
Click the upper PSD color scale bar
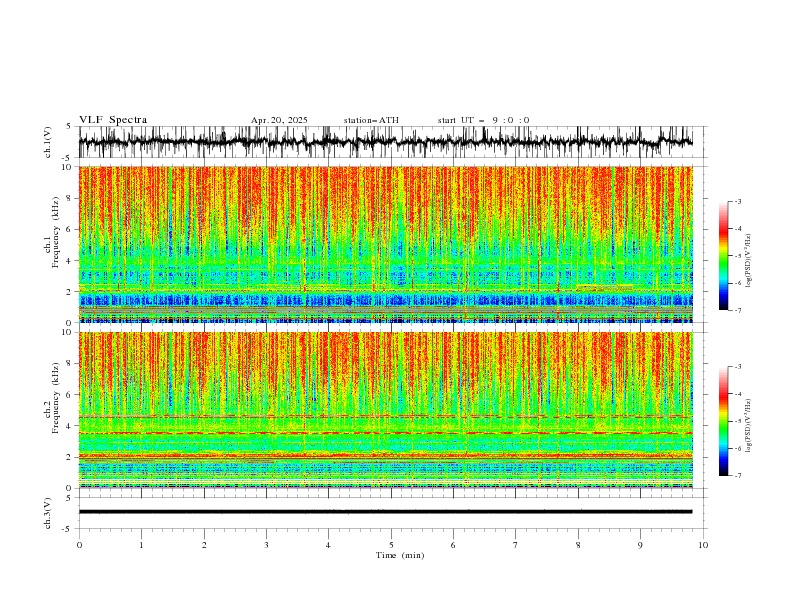click(x=723, y=256)
